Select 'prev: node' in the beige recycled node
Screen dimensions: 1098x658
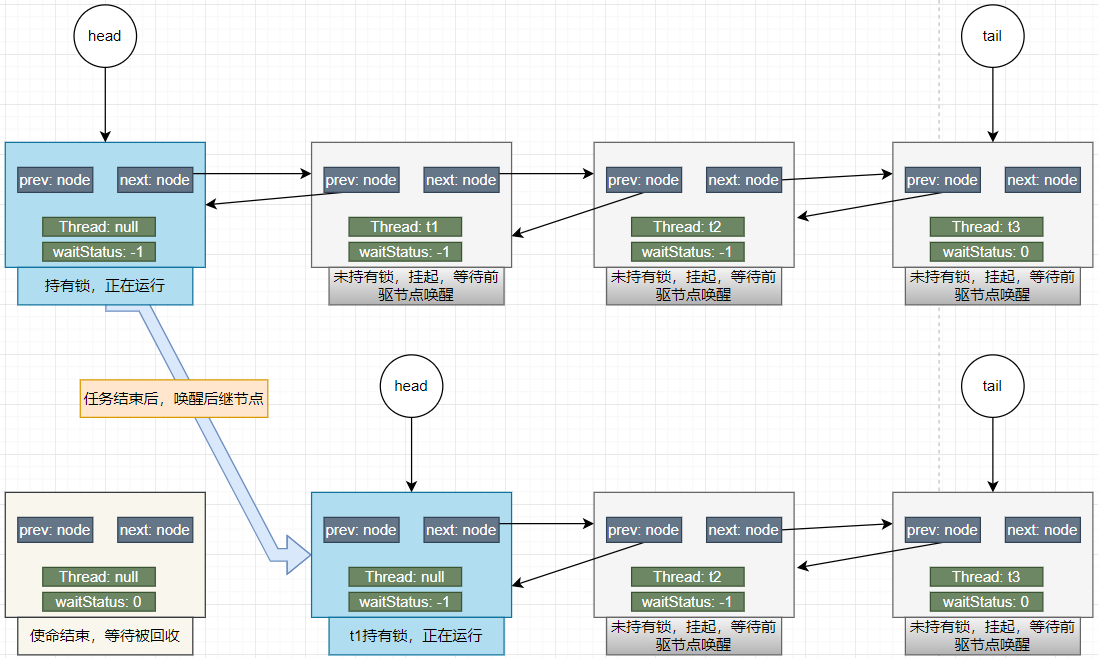click(x=55, y=530)
